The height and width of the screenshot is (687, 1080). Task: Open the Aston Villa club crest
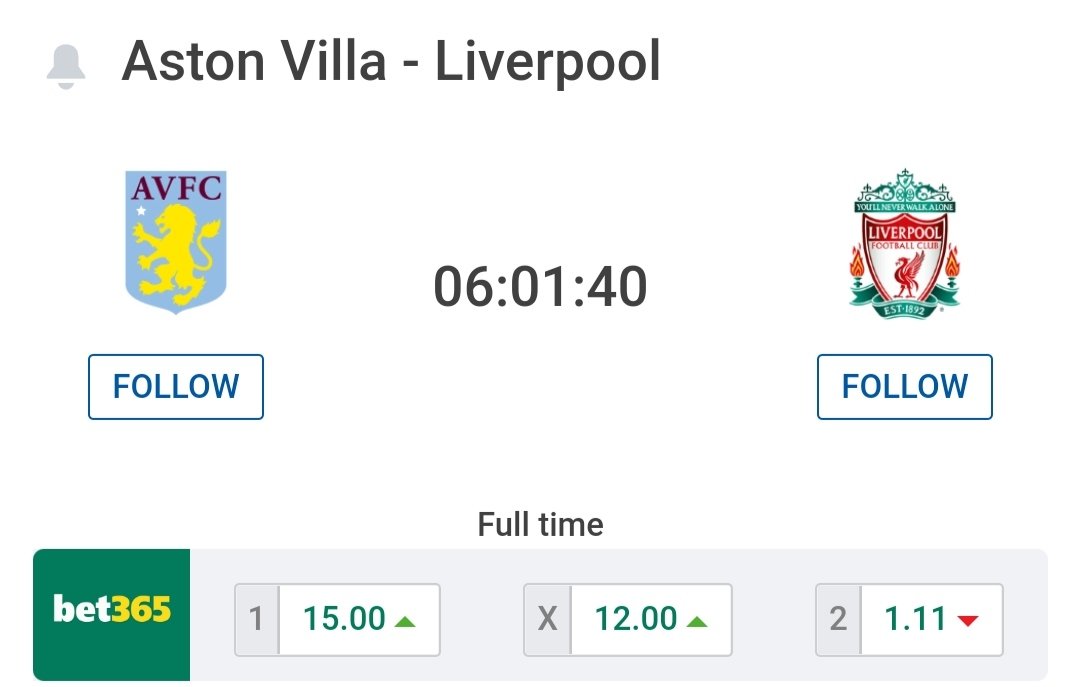pyautogui.click(x=176, y=241)
